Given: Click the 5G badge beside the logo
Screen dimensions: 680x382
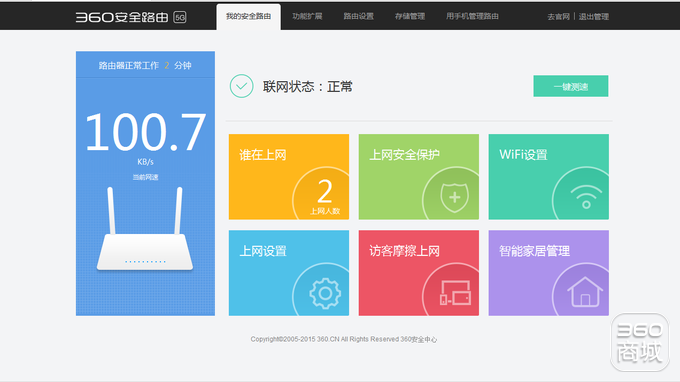Looking at the screenshot, I should click(180, 17).
